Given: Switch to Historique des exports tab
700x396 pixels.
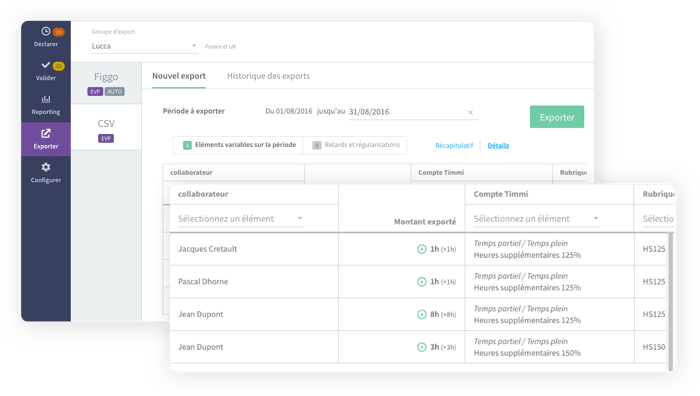Looking at the screenshot, I should pos(268,76).
